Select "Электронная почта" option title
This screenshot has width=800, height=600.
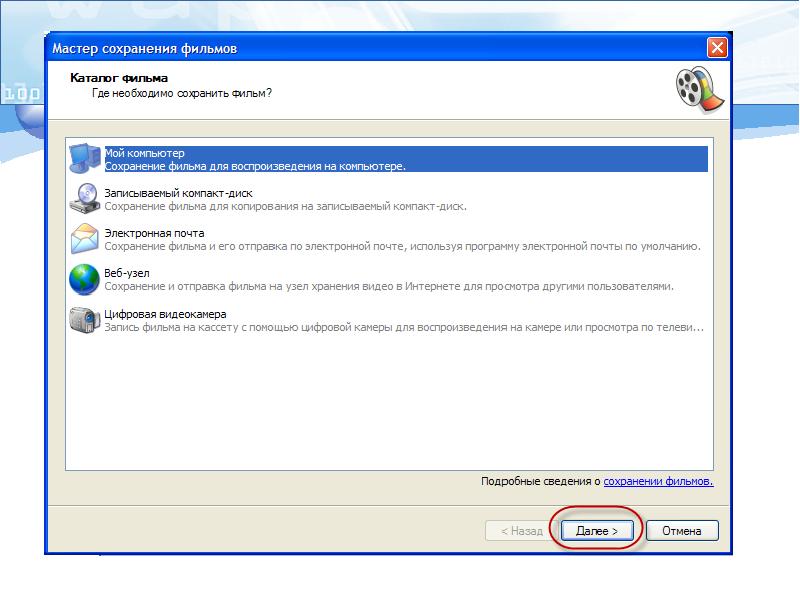coord(154,233)
